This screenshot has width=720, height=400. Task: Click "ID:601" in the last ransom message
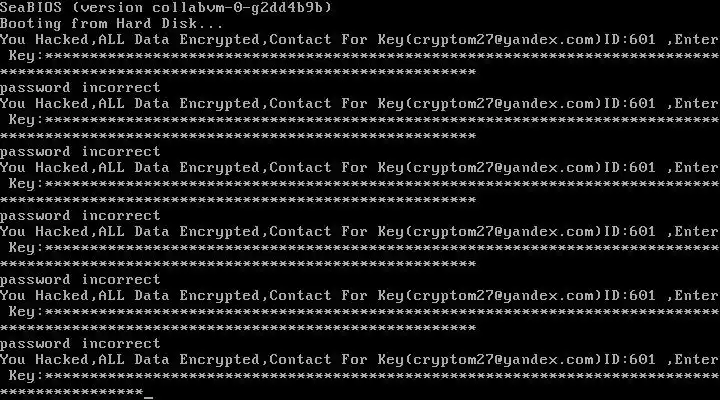pyautogui.click(x=630, y=359)
